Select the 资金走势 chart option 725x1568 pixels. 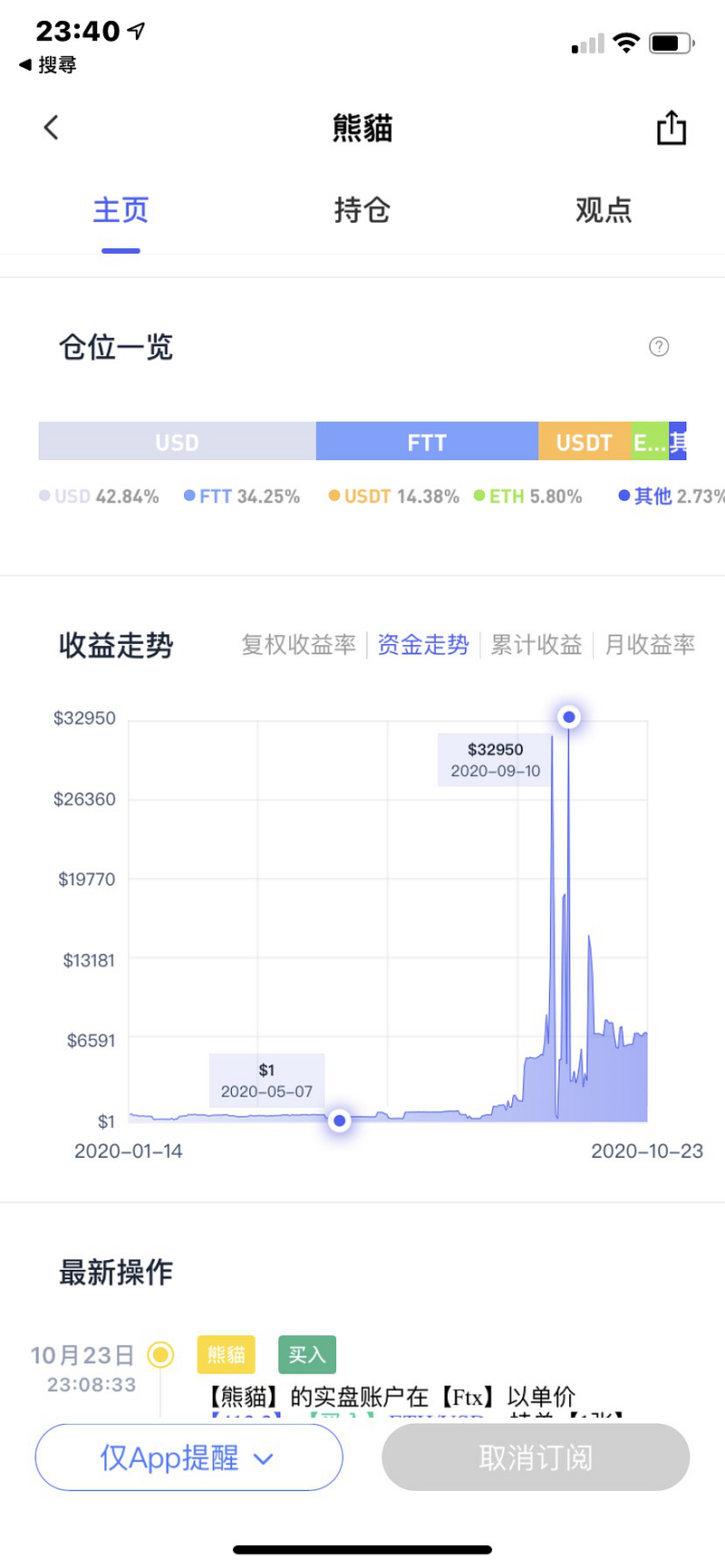tap(423, 645)
